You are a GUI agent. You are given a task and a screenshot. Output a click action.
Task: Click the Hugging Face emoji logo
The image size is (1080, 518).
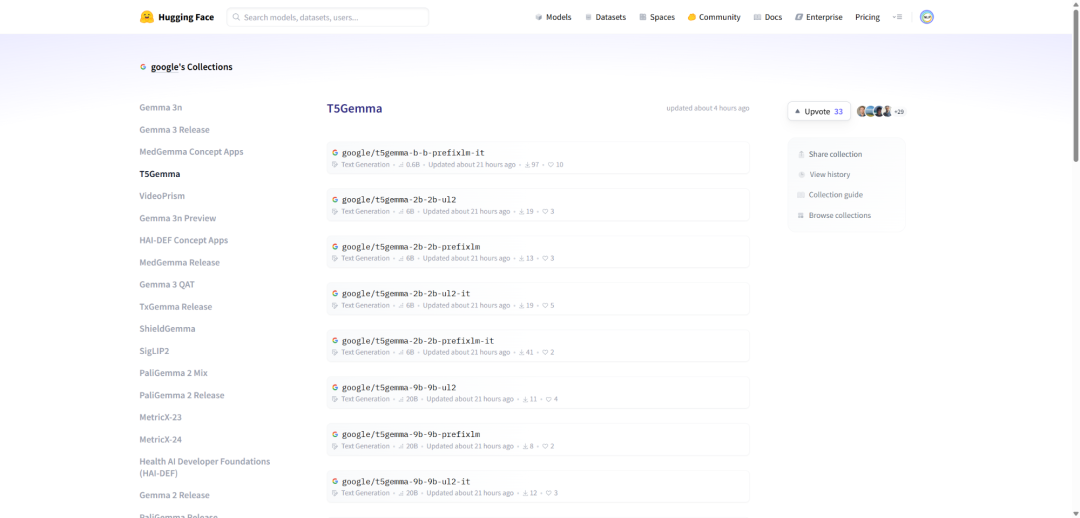147,17
